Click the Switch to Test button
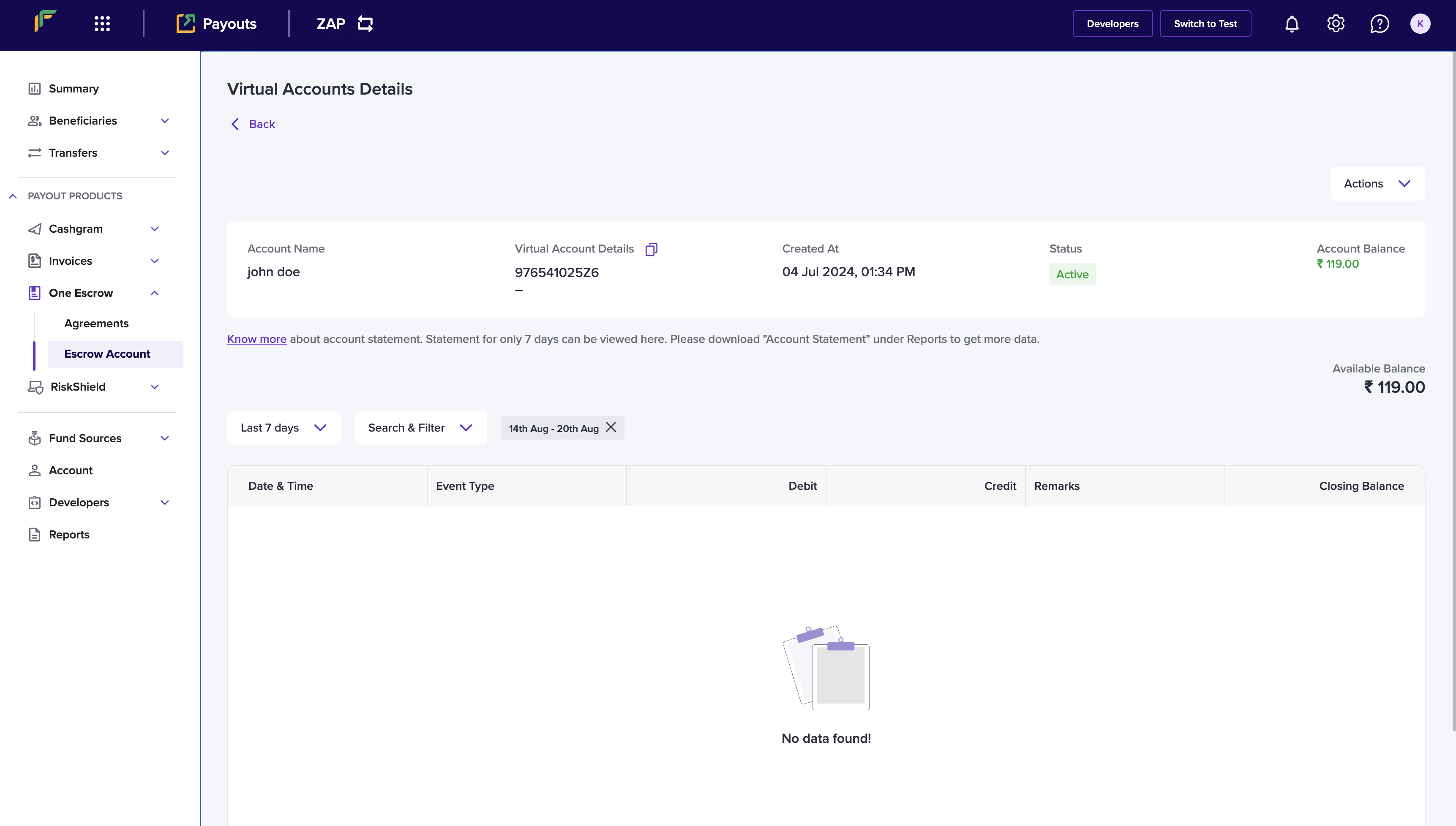1456x826 pixels. coord(1205,24)
